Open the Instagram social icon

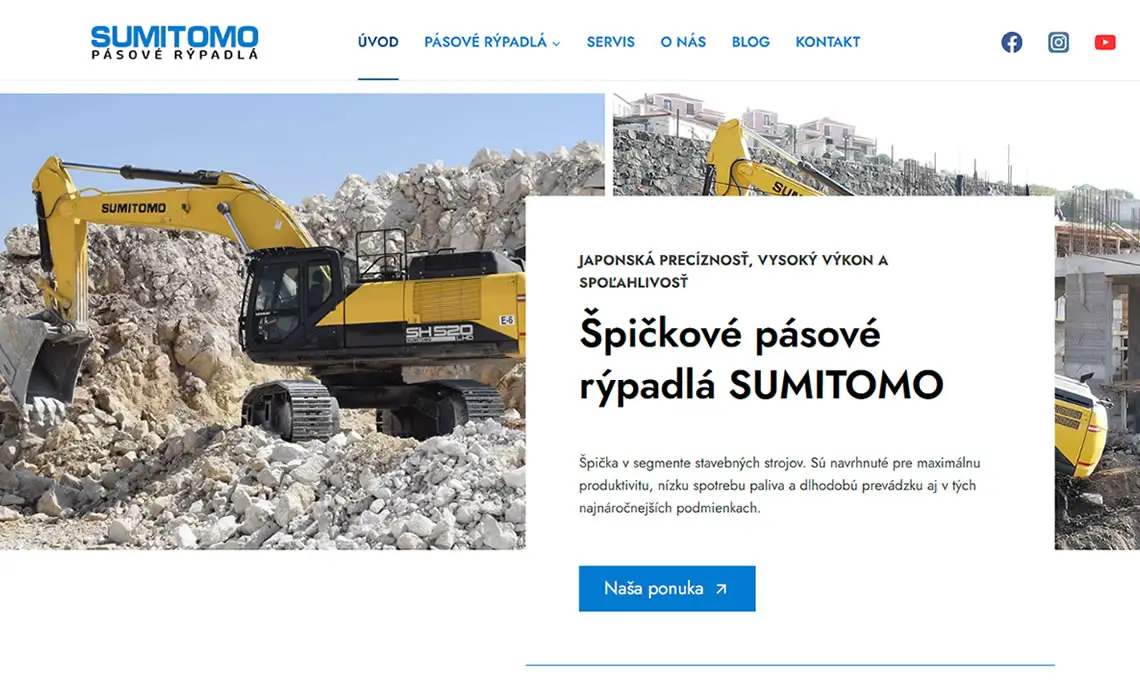1058,42
